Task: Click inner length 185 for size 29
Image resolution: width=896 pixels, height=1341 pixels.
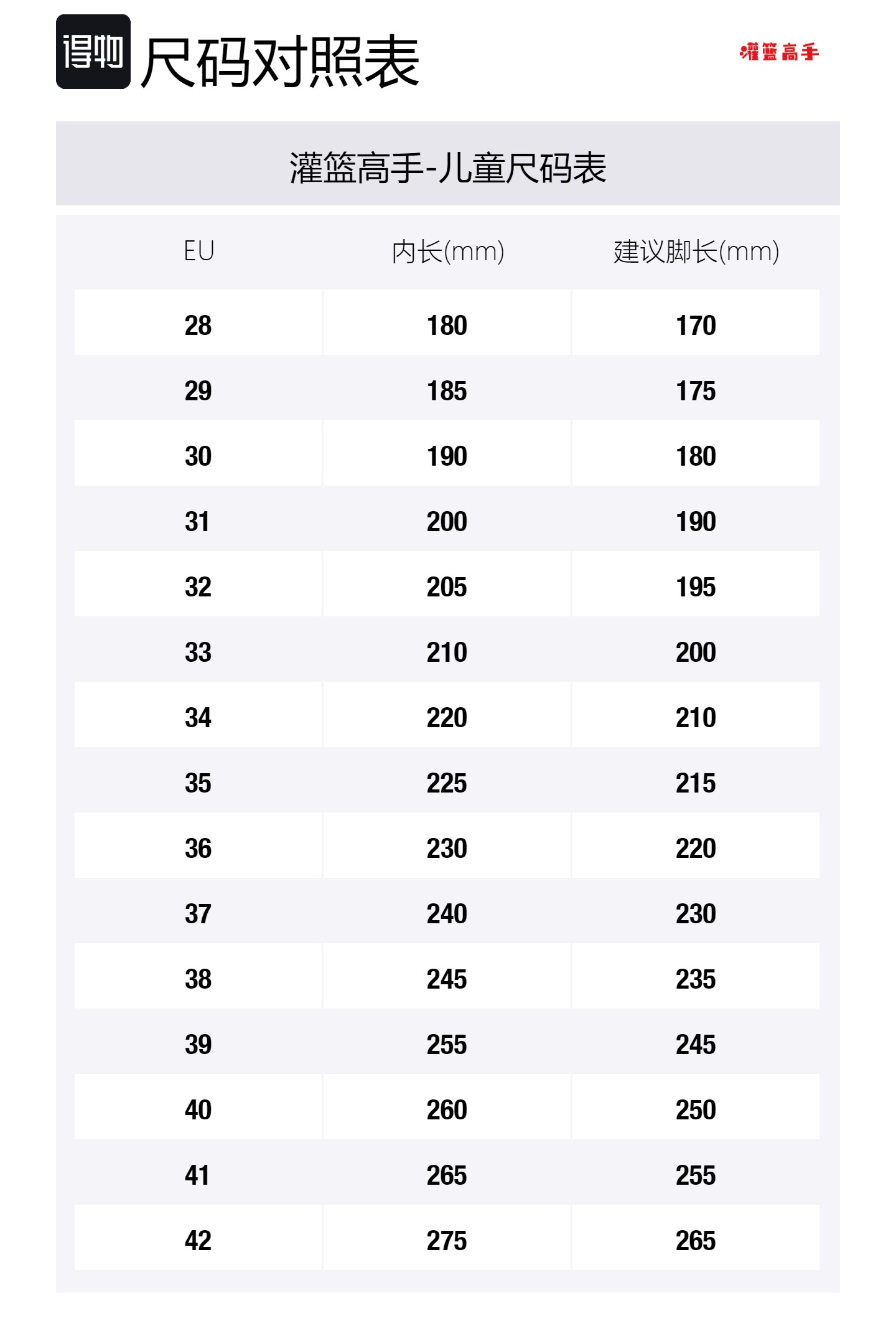Action: 447,390
